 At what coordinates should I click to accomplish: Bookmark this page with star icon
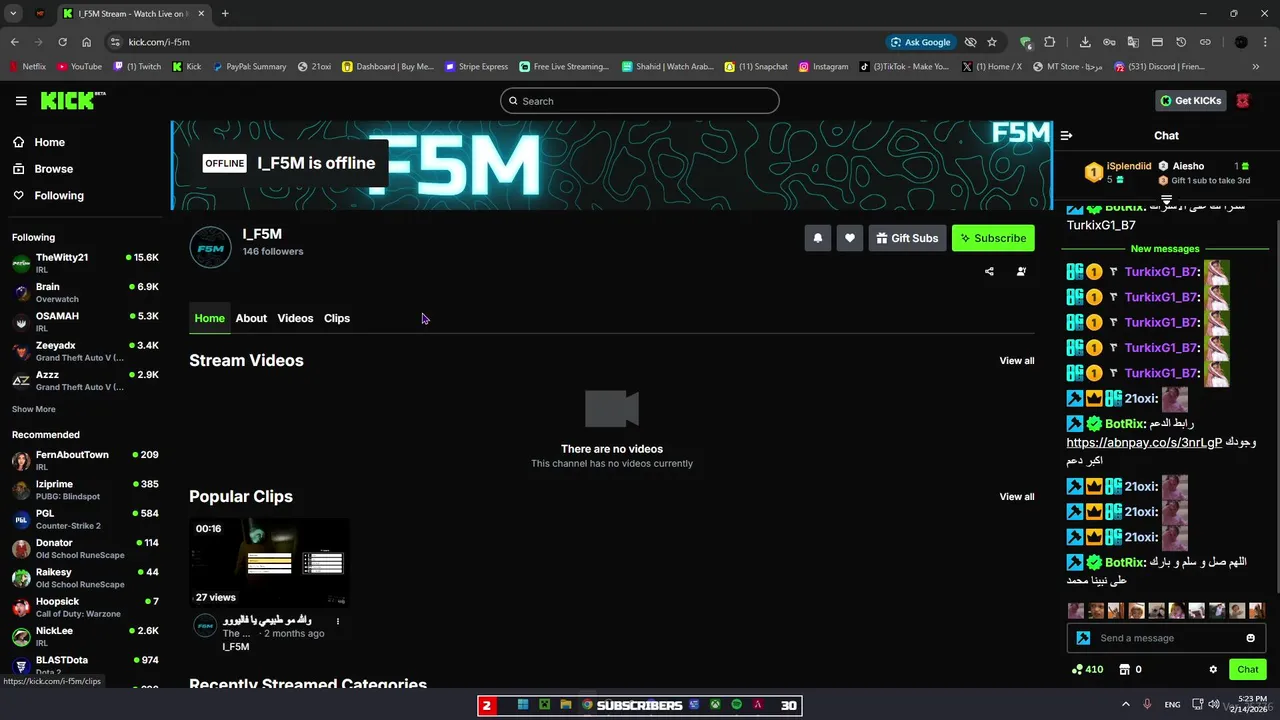tap(992, 42)
